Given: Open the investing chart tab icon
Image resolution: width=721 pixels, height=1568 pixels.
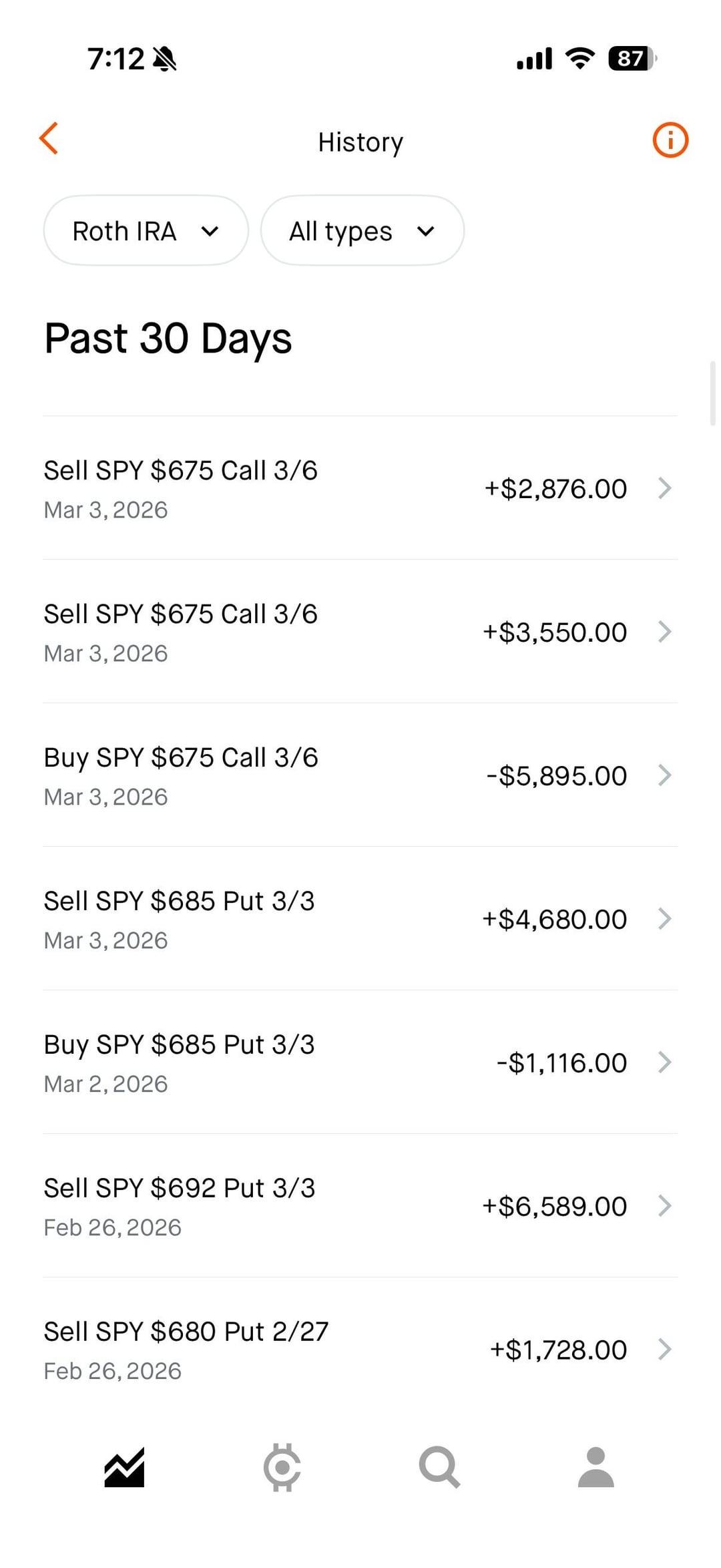Looking at the screenshot, I should pos(125,1468).
